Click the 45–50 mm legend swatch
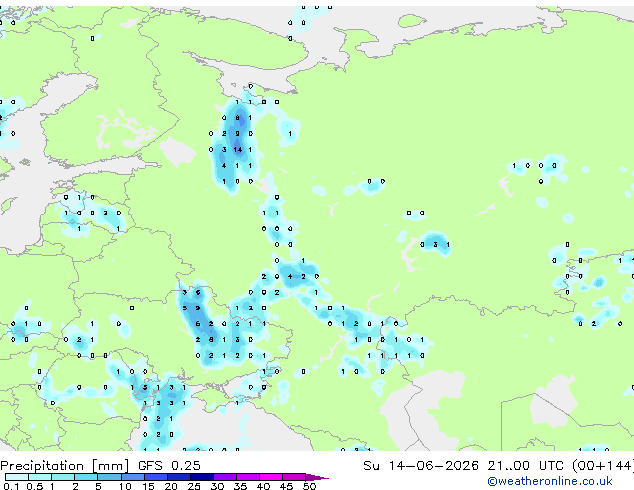Viewport: 634px width, 490px height. tap(294, 477)
